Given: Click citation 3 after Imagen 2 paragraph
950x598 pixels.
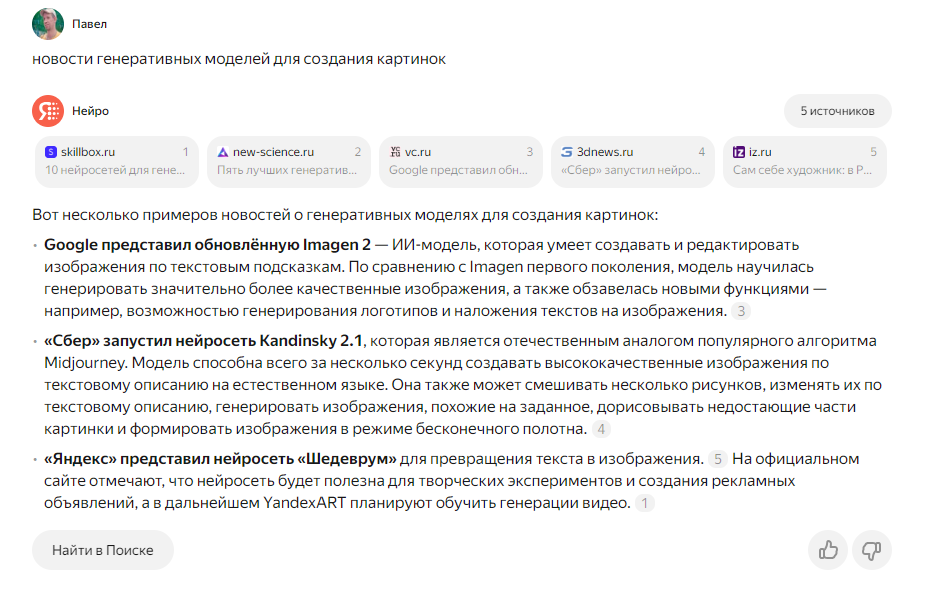Looking at the screenshot, I should tap(741, 311).
